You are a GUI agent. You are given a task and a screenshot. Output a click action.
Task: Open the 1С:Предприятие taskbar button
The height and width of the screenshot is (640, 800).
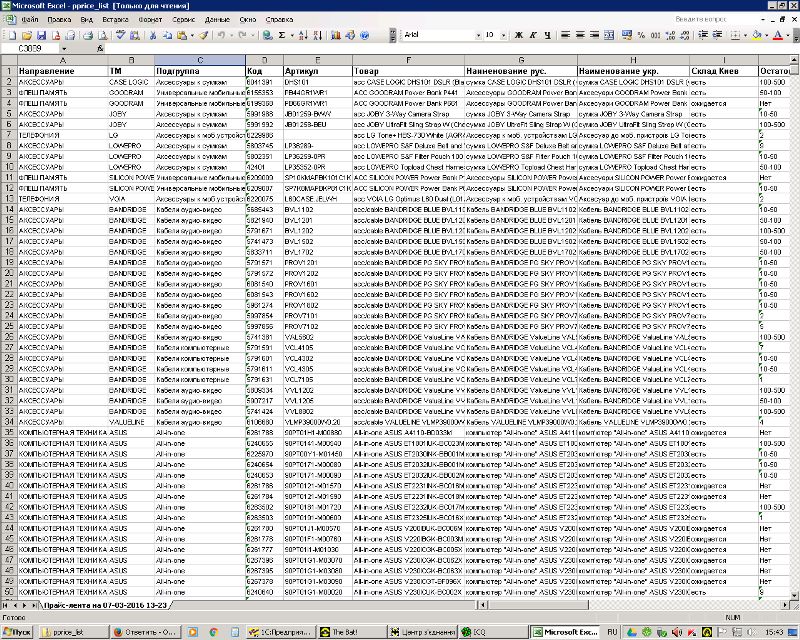(x=280, y=632)
